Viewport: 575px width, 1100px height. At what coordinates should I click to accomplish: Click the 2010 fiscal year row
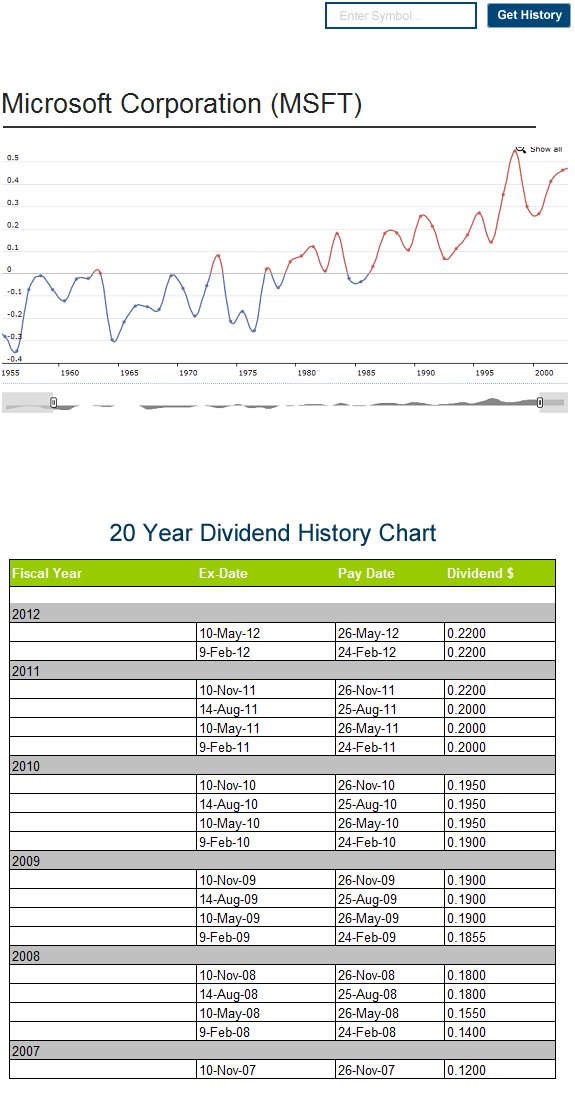283,765
